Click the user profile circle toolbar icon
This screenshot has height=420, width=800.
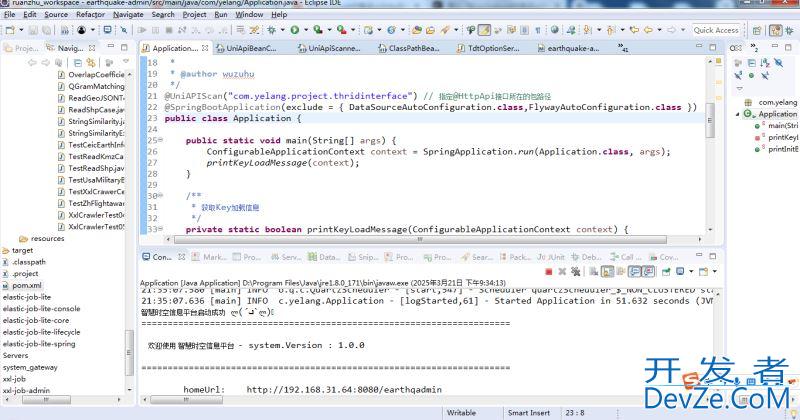click(x=82, y=30)
